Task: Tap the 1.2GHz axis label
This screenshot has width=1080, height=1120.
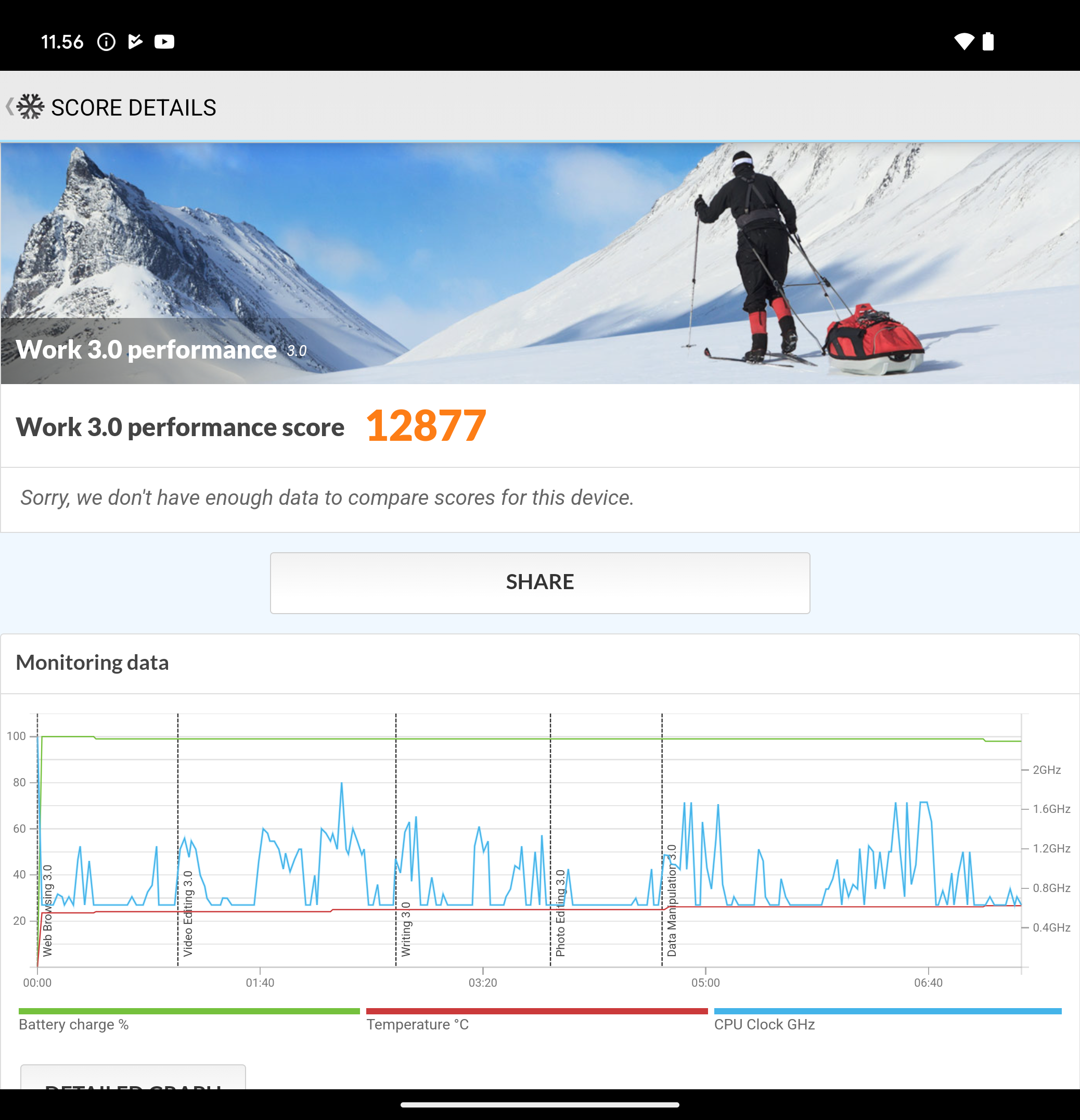Action: tap(1051, 848)
